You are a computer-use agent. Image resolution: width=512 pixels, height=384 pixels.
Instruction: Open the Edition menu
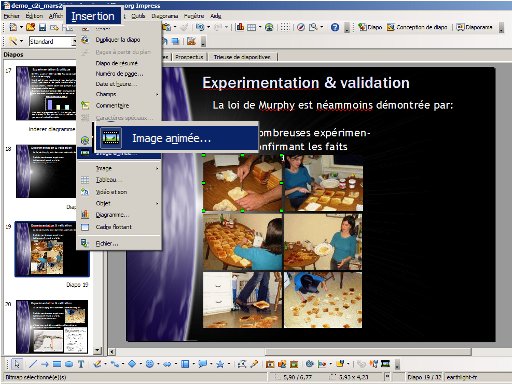(x=34, y=16)
